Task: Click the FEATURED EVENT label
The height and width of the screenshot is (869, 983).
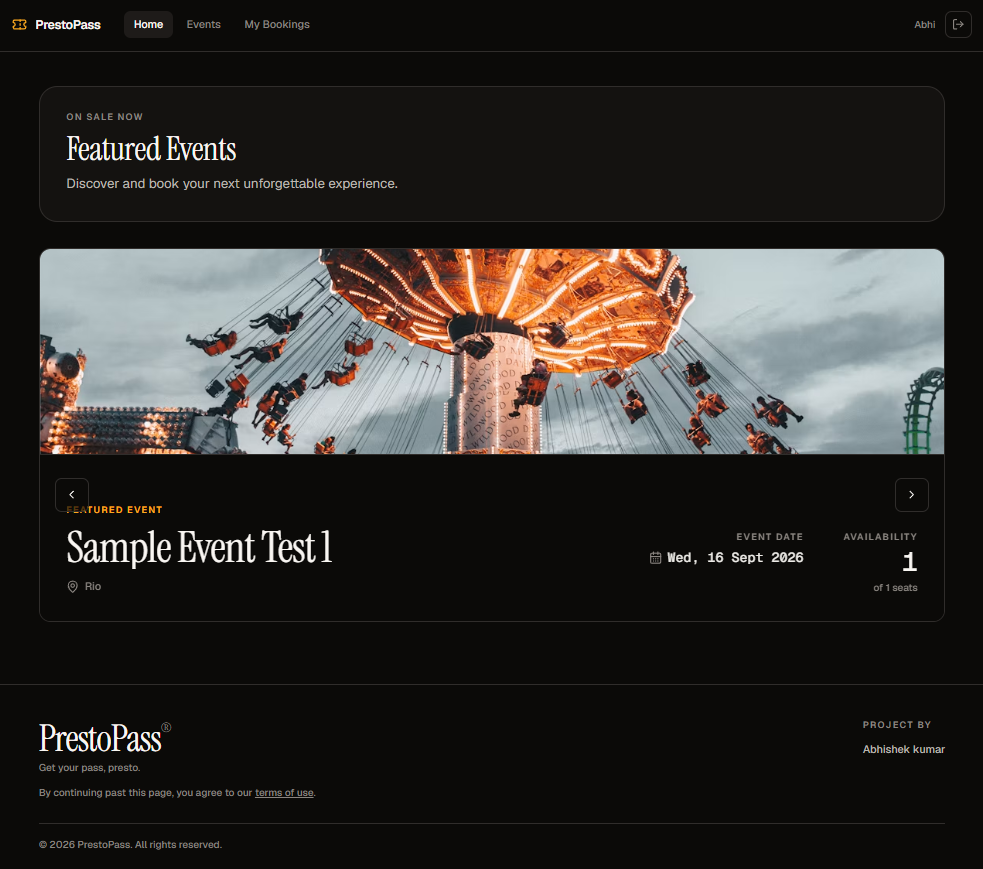Action: coord(114,510)
